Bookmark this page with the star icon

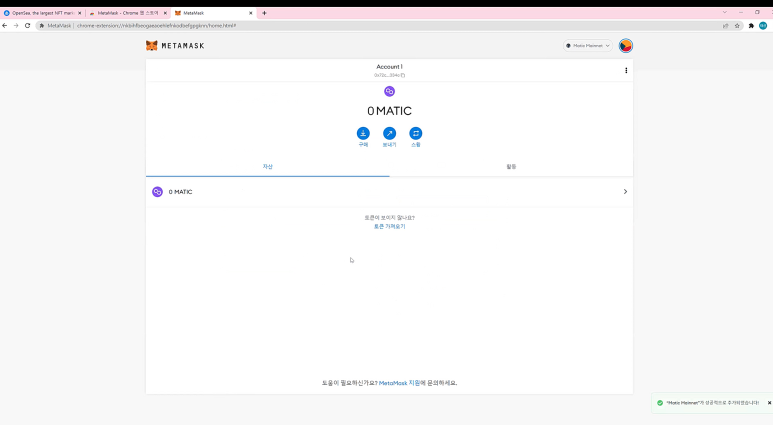pos(738,26)
